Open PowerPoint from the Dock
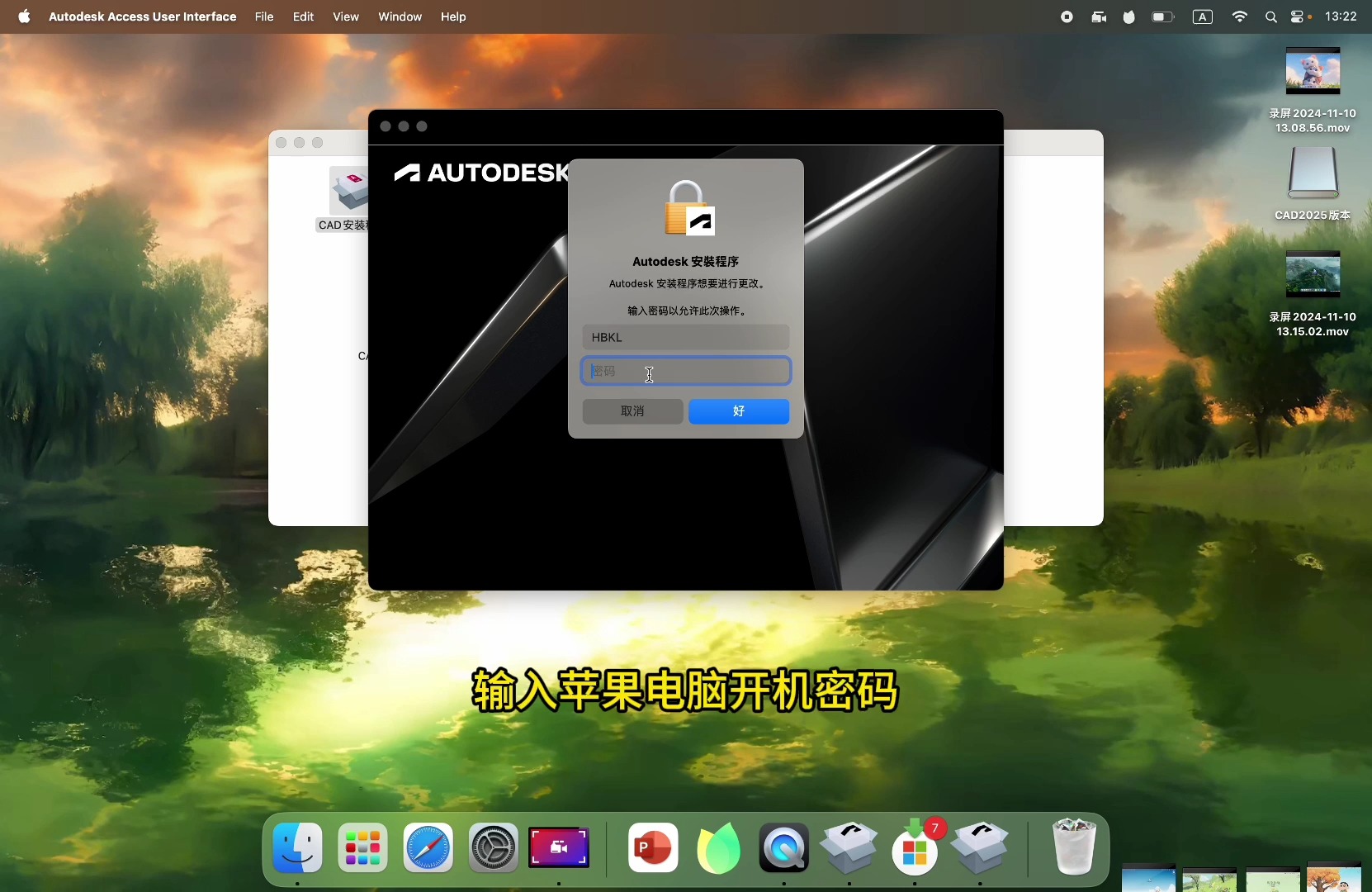The width and height of the screenshot is (1372, 892). click(x=653, y=848)
